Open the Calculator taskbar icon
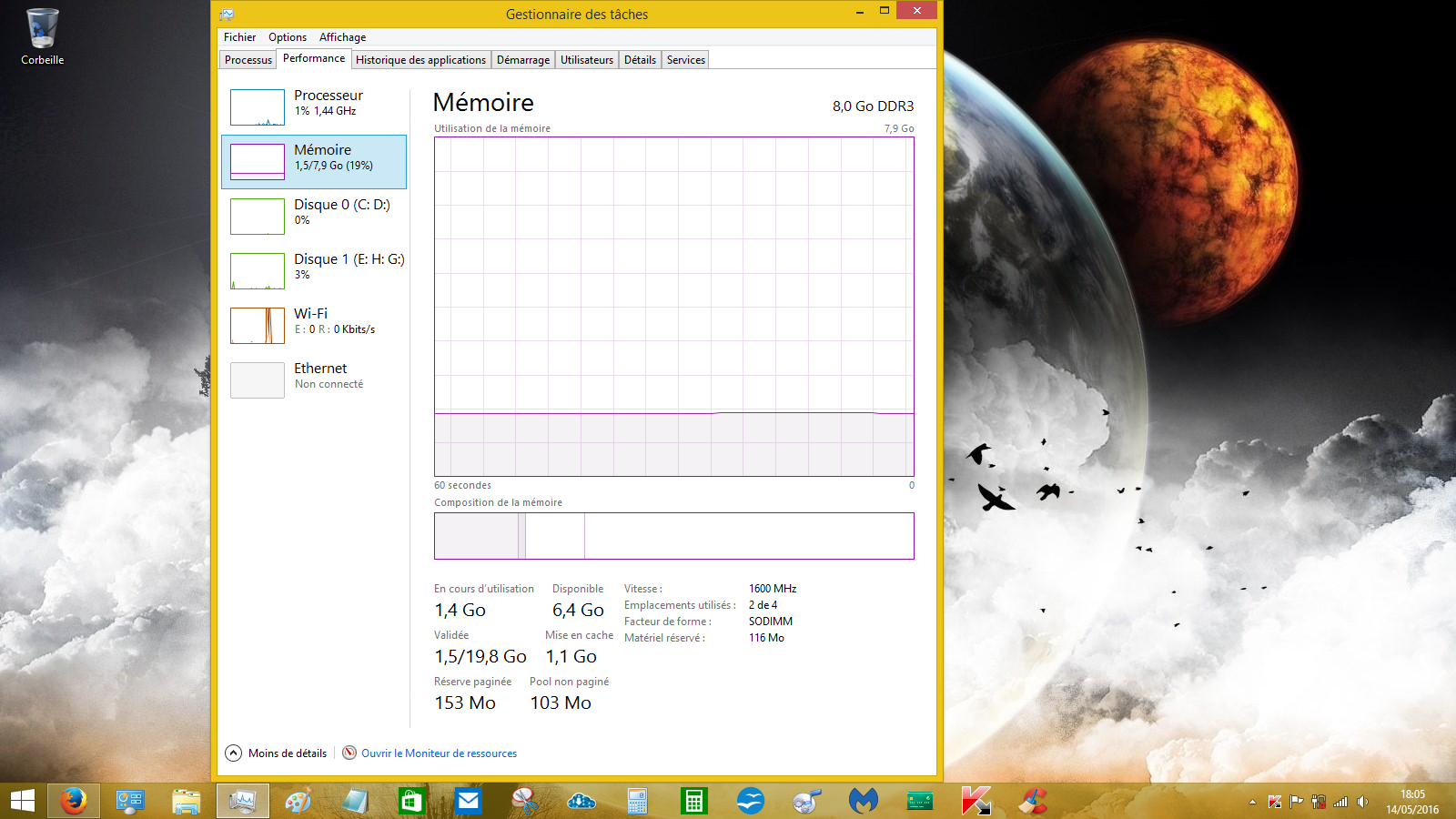 point(637,801)
